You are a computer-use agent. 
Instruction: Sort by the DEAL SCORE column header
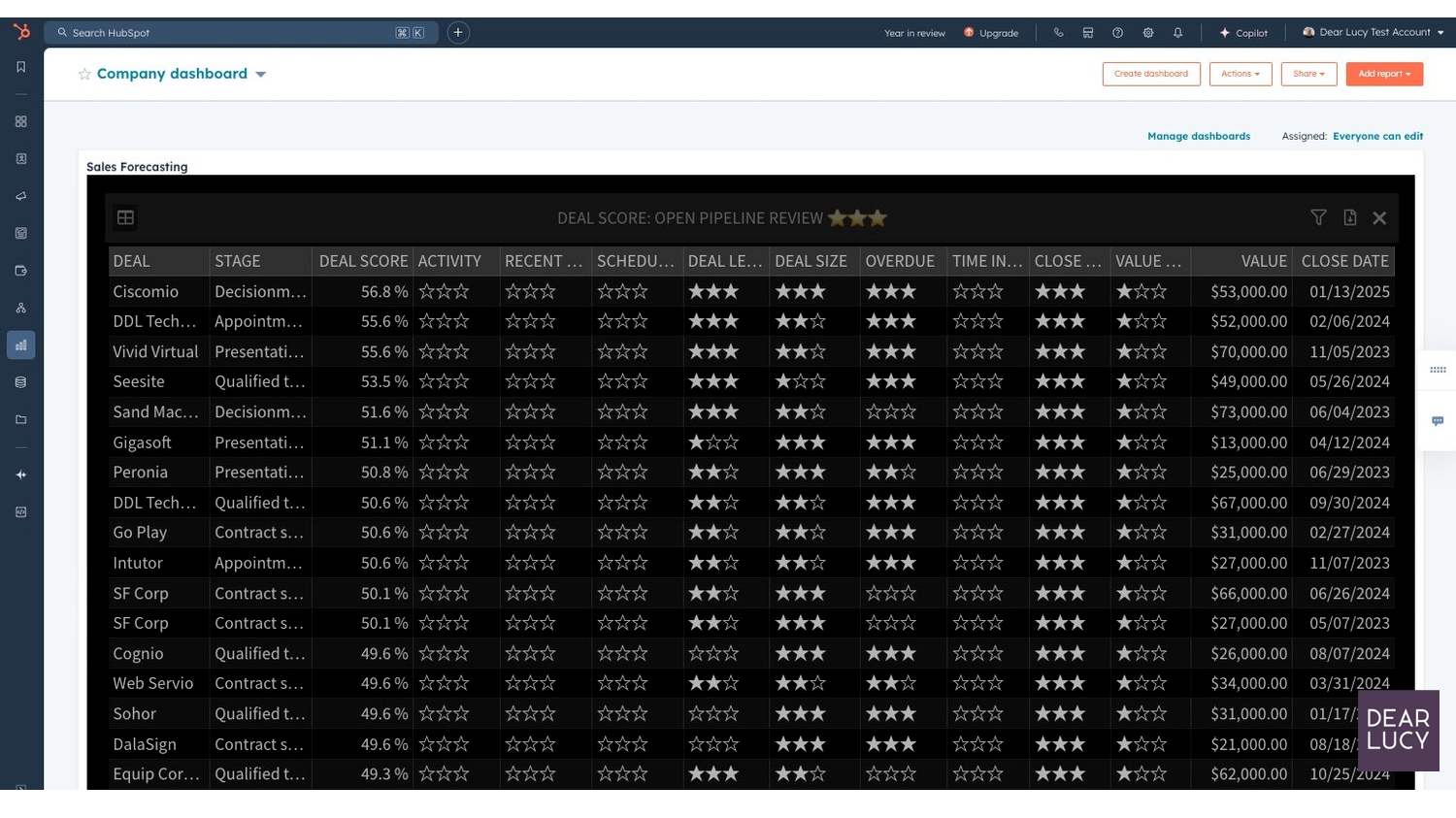coord(362,261)
